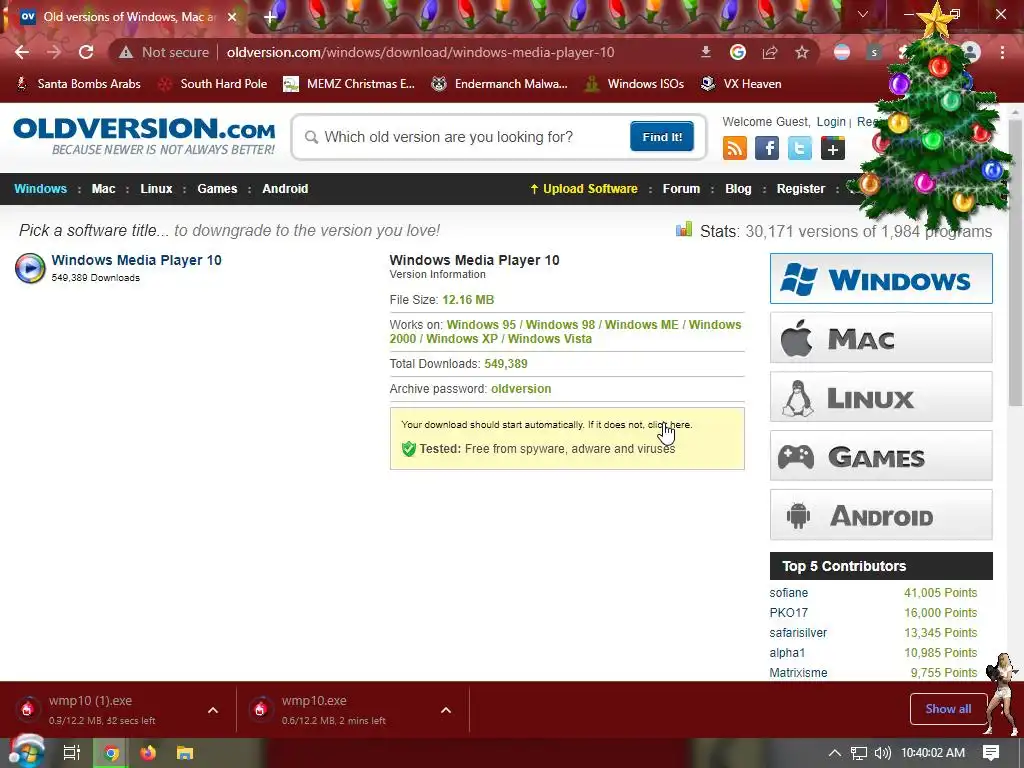1024x768 pixels.
Task: Open the Chrome downloads icon in address bar
Action: click(705, 52)
